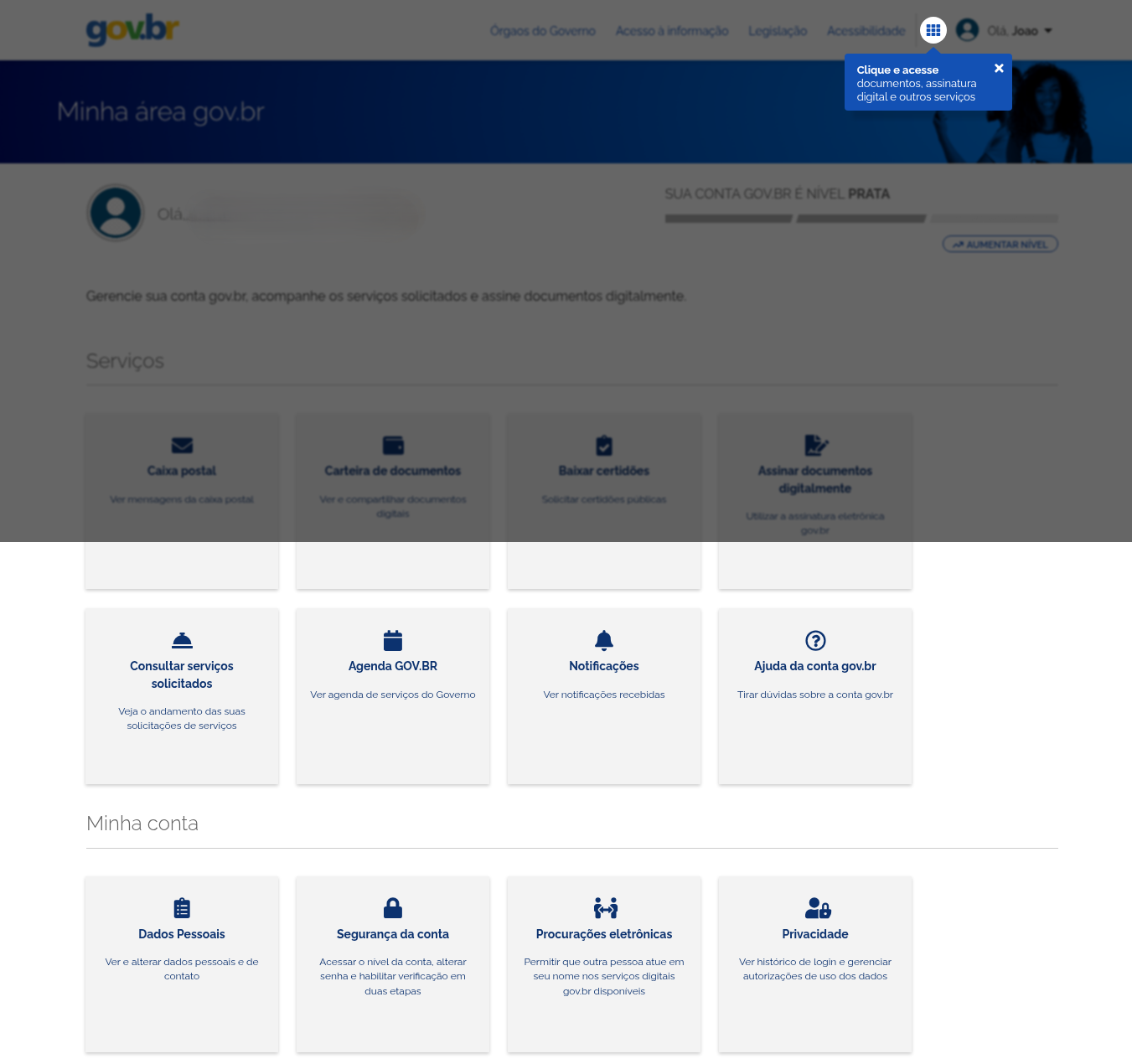Open Acesso à informação in top menu

pyautogui.click(x=671, y=30)
